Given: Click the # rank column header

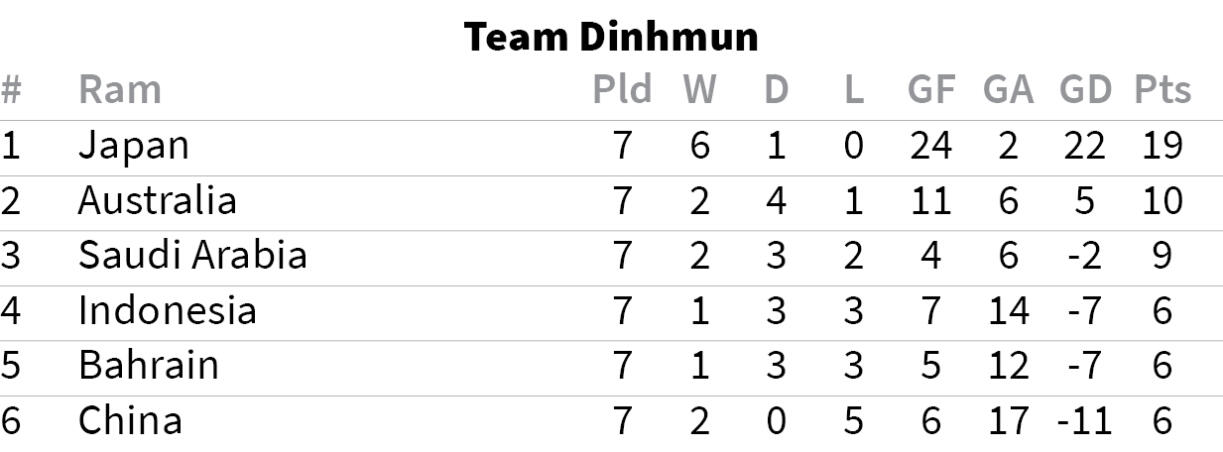Looking at the screenshot, I should (11, 90).
